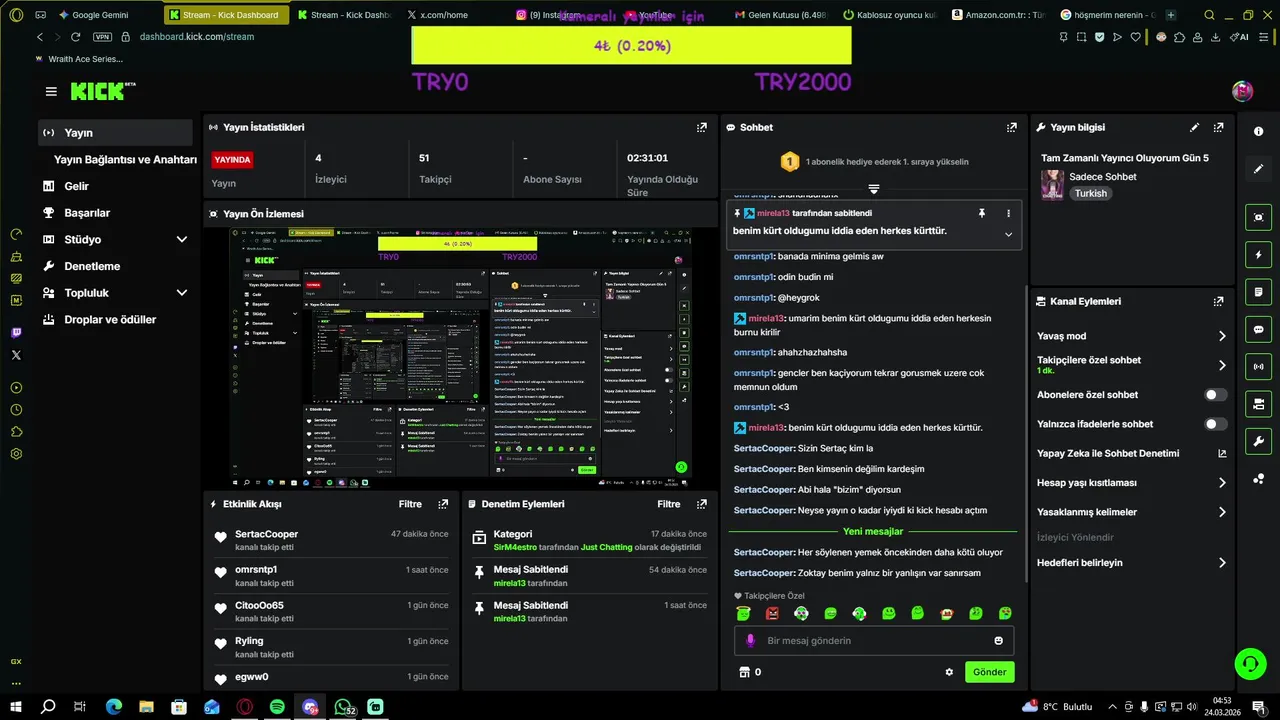Pop out the Yayın İstatistikleri panel

coord(702,127)
